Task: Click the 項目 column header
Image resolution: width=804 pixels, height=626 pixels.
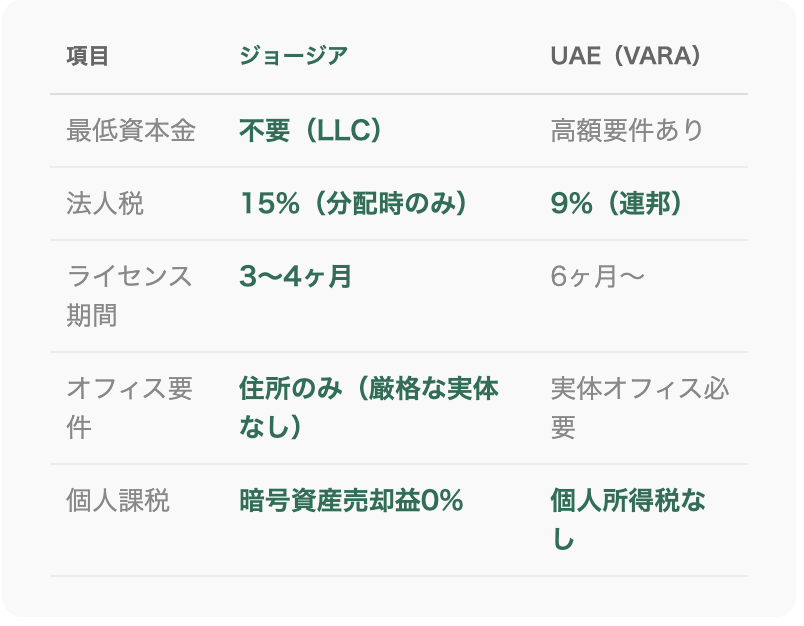Action: [87, 56]
